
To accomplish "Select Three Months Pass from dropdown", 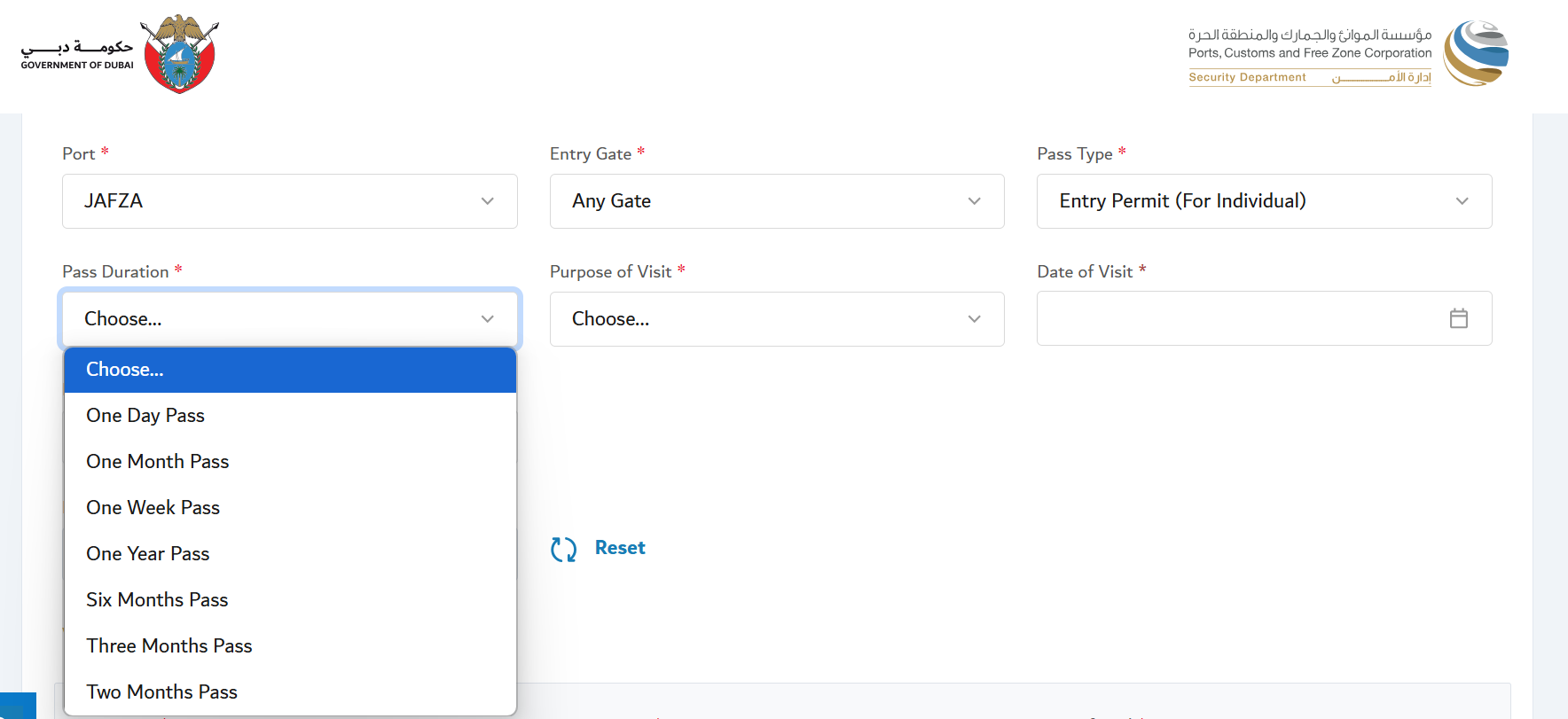I will point(169,646).
